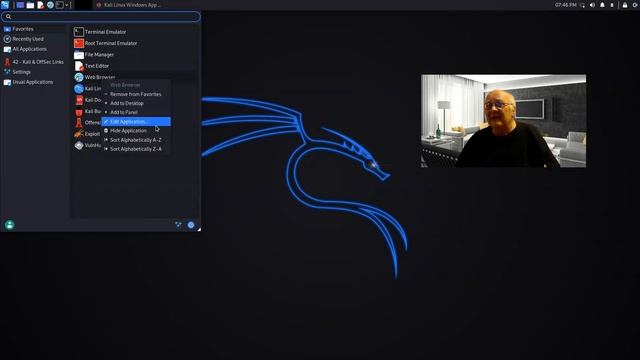640x360 pixels.
Task: Choose Add to Desktop in context menu
Action: click(136, 103)
